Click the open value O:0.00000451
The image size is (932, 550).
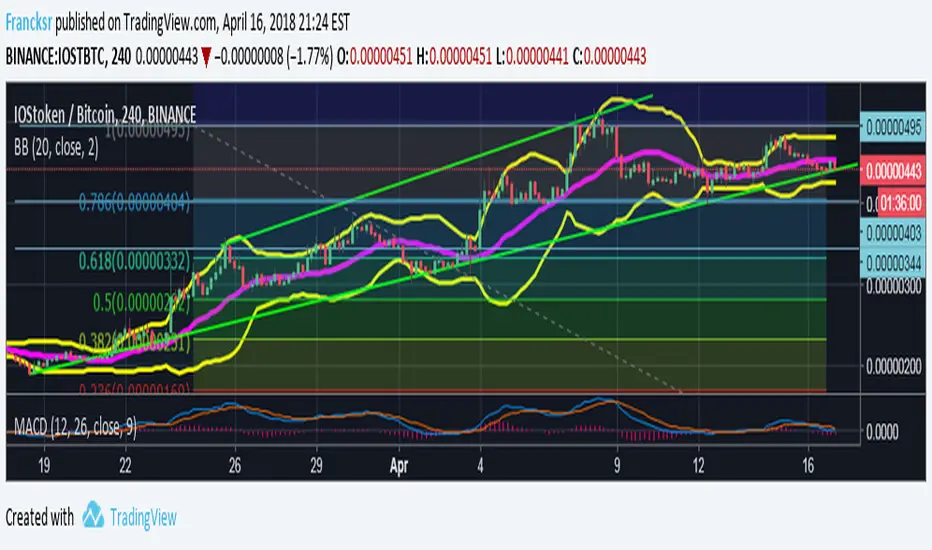(x=374, y=57)
